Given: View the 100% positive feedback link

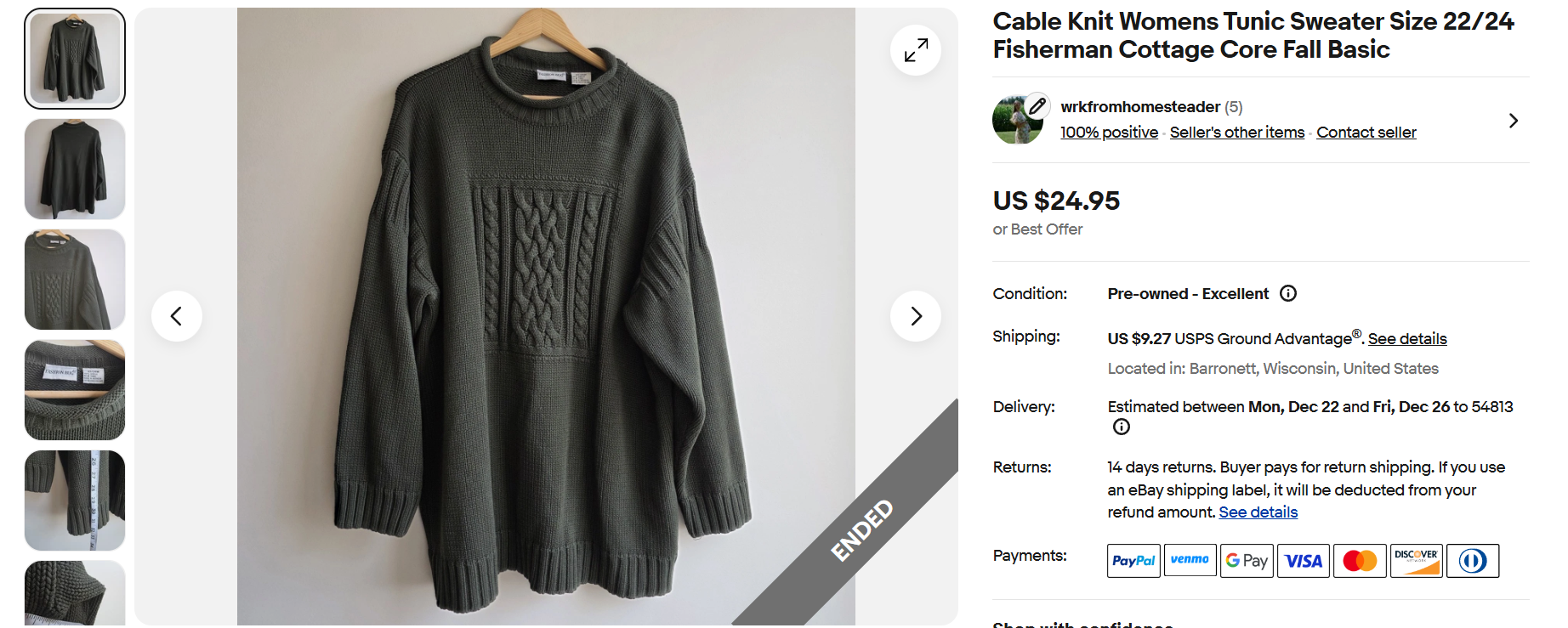Looking at the screenshot, I should tap(1109, 133).
